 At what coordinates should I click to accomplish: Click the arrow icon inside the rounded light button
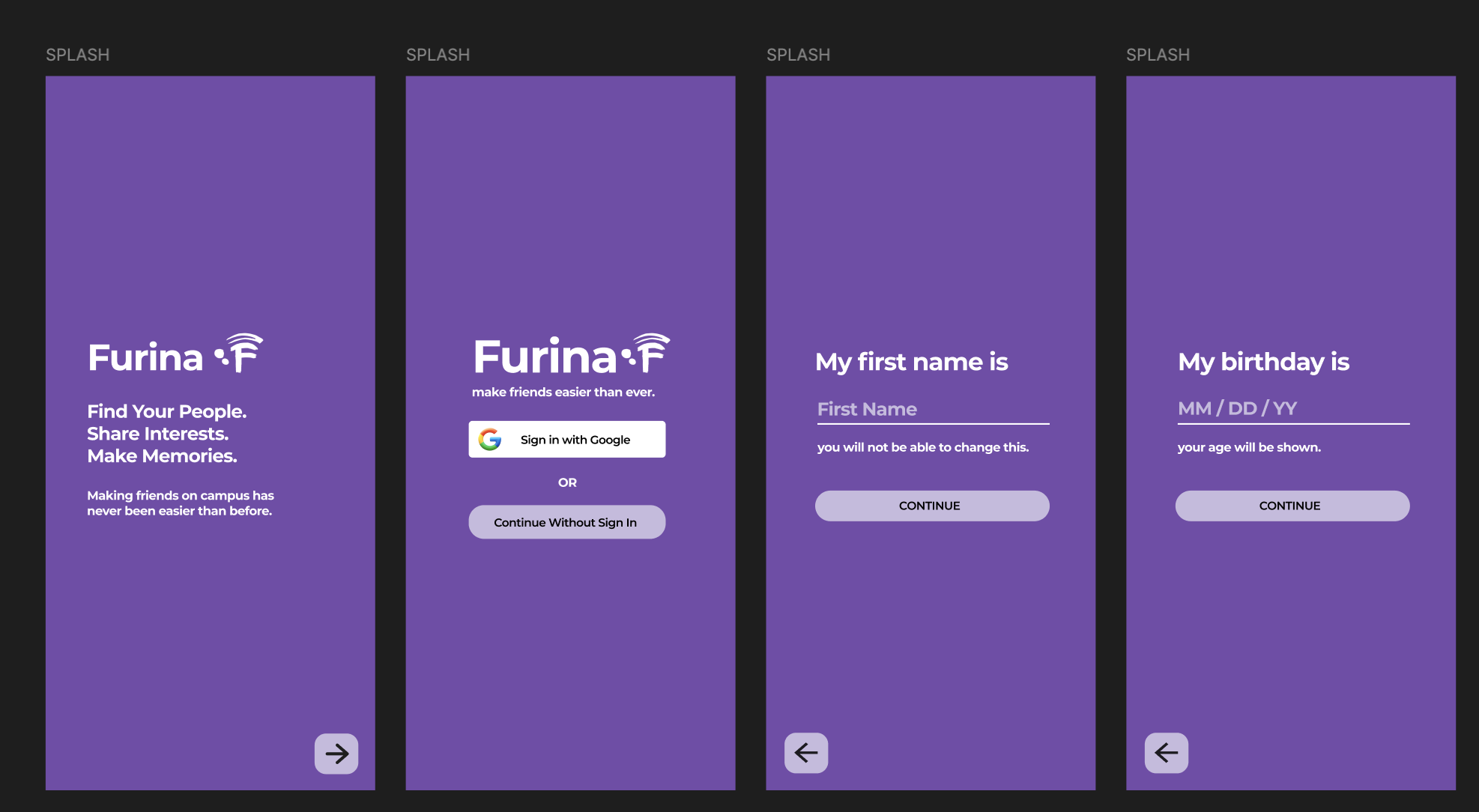click(336, 753)
